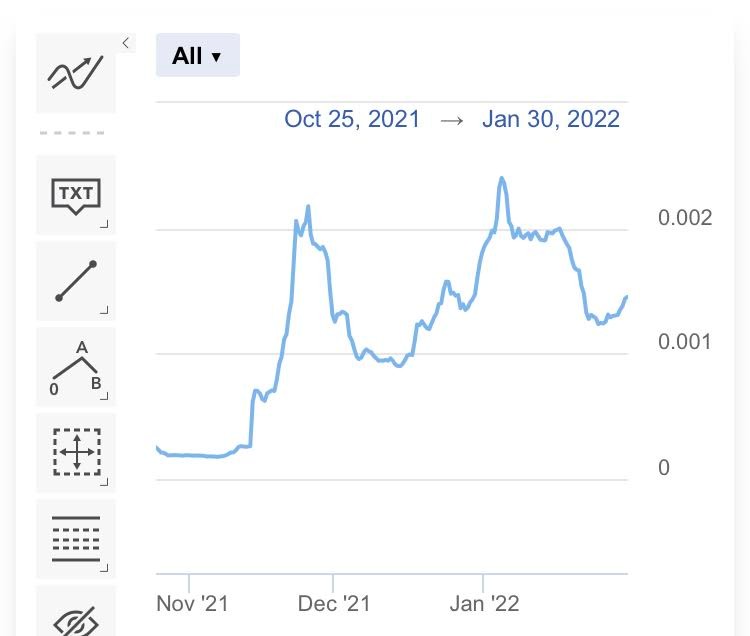
Task: Click the Jan 30, 2022 end date
Action: (x=551, y=119)
